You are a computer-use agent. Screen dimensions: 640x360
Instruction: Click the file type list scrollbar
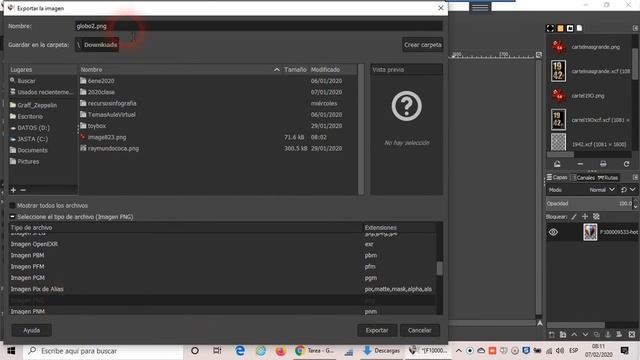(x=440, y=268)
